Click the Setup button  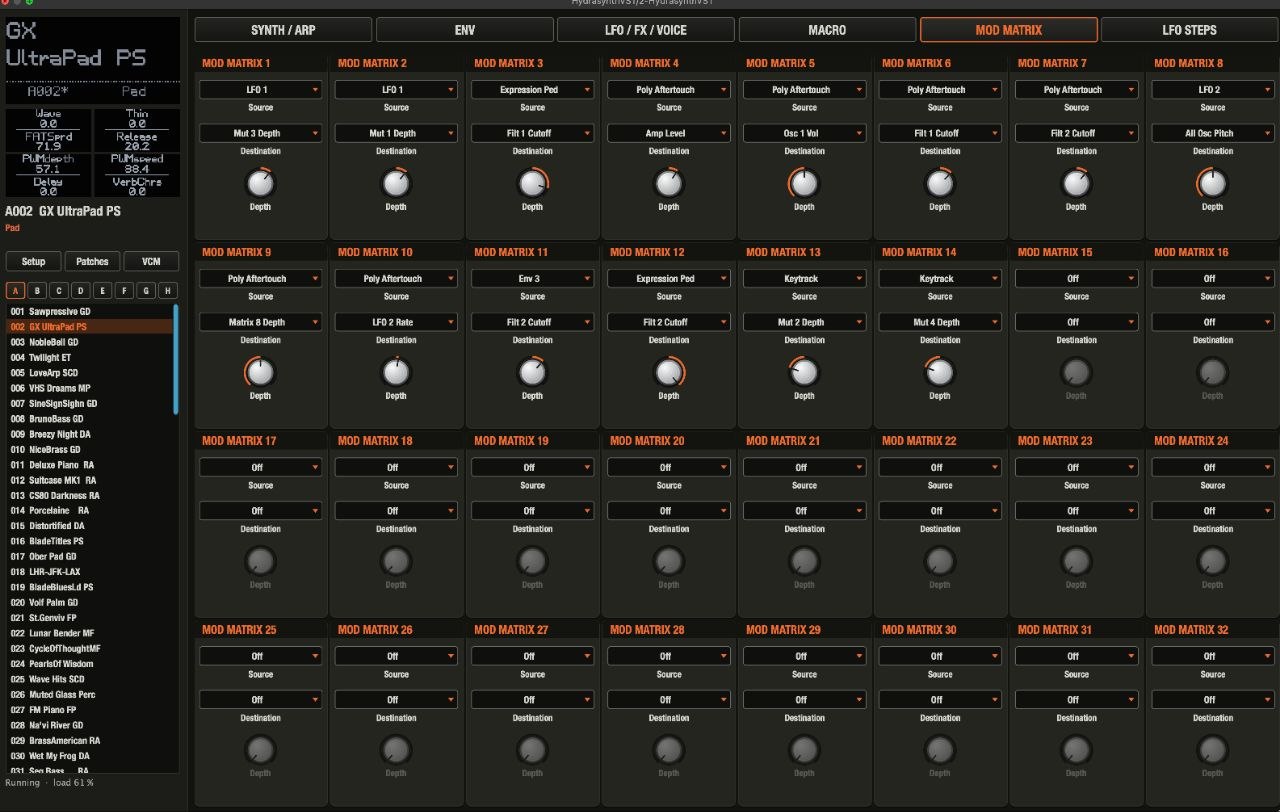click(34, 261)
